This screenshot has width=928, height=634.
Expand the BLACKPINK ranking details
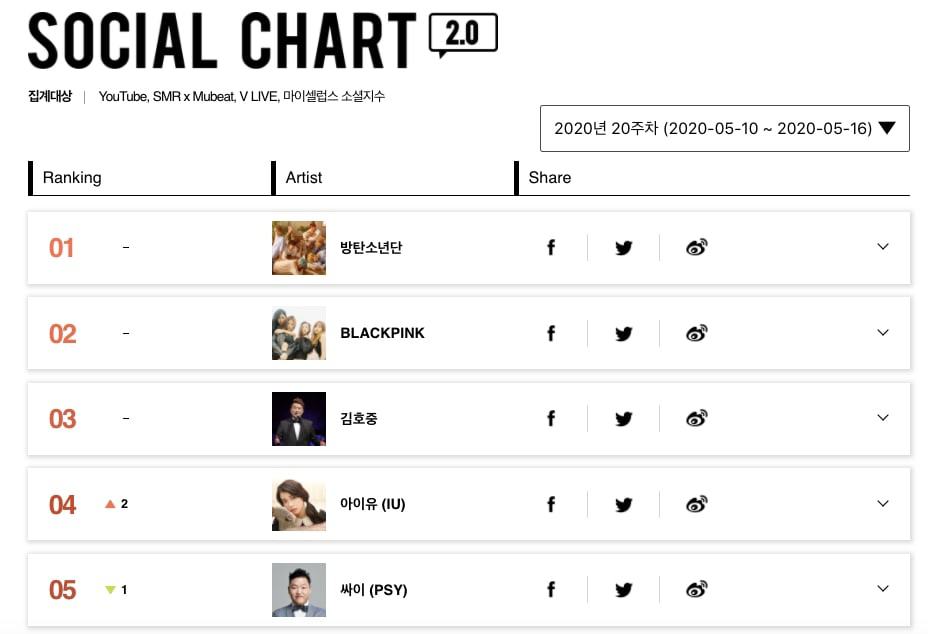pos(883,333)
